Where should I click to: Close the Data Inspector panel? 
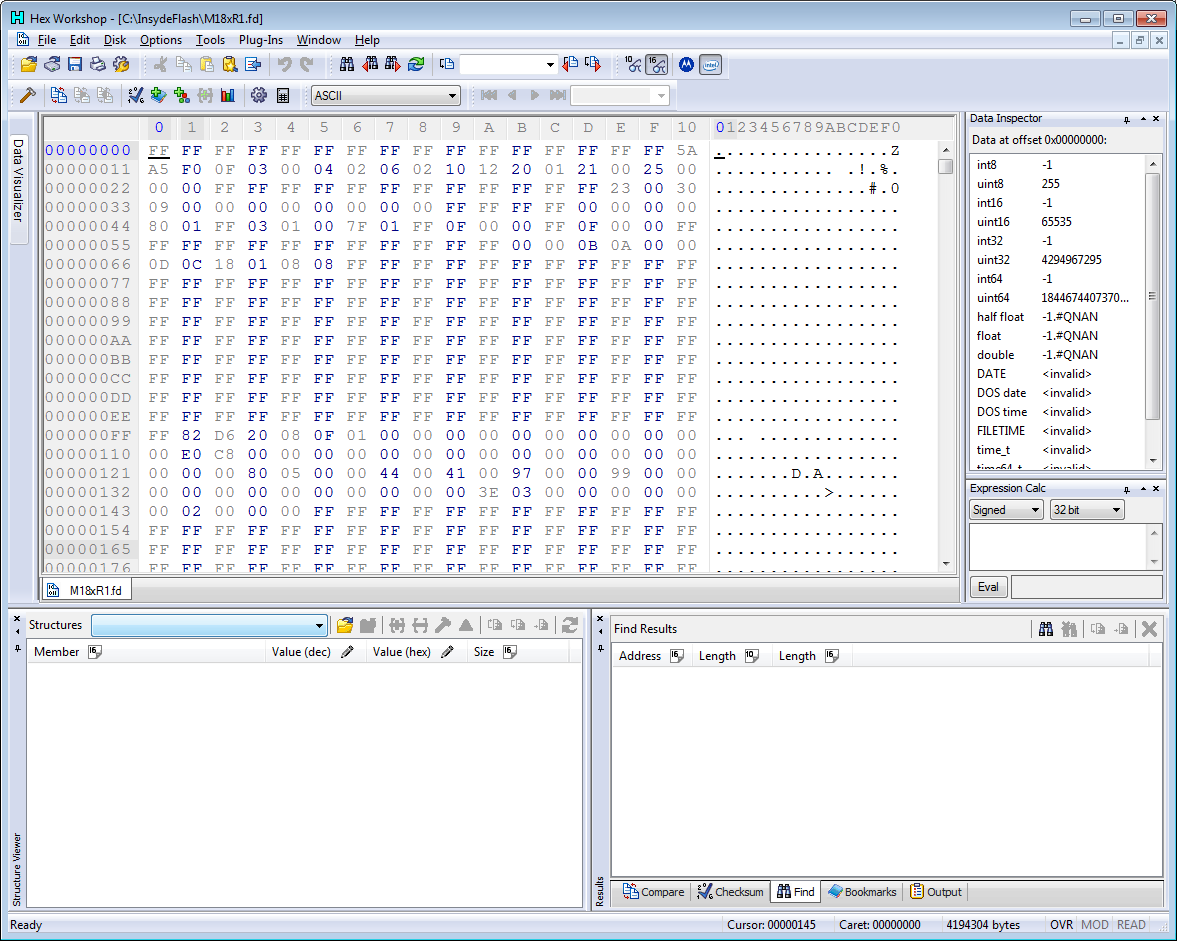(x=1156, y=119)
